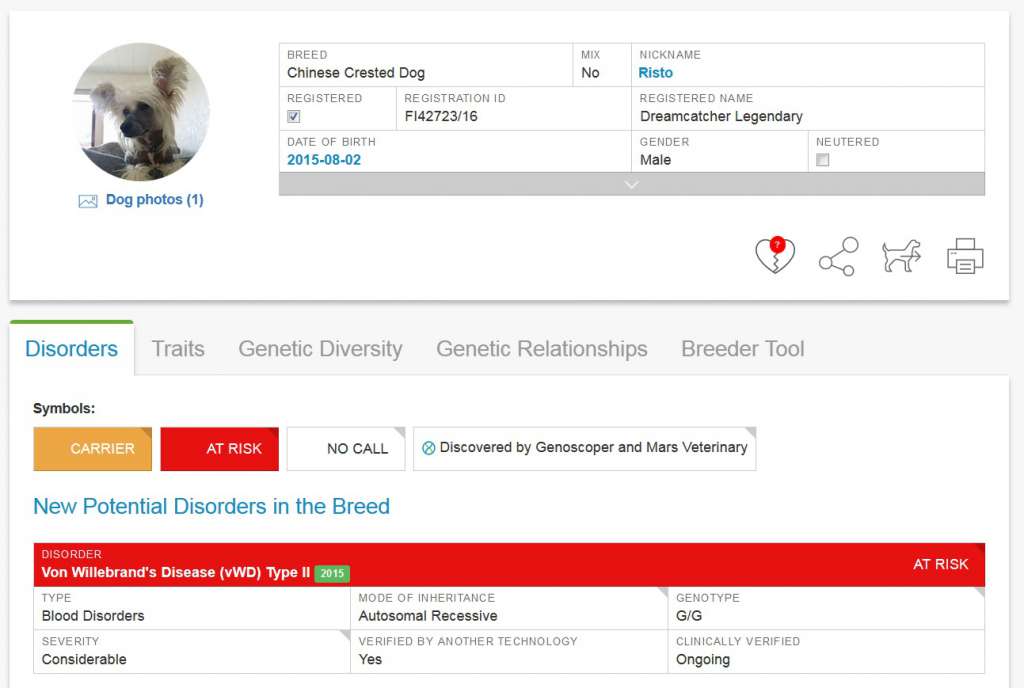Click the green 2015 badge on disorder
The width and height of the screenshot is (1024, 688).
click(x=332, y=574)
